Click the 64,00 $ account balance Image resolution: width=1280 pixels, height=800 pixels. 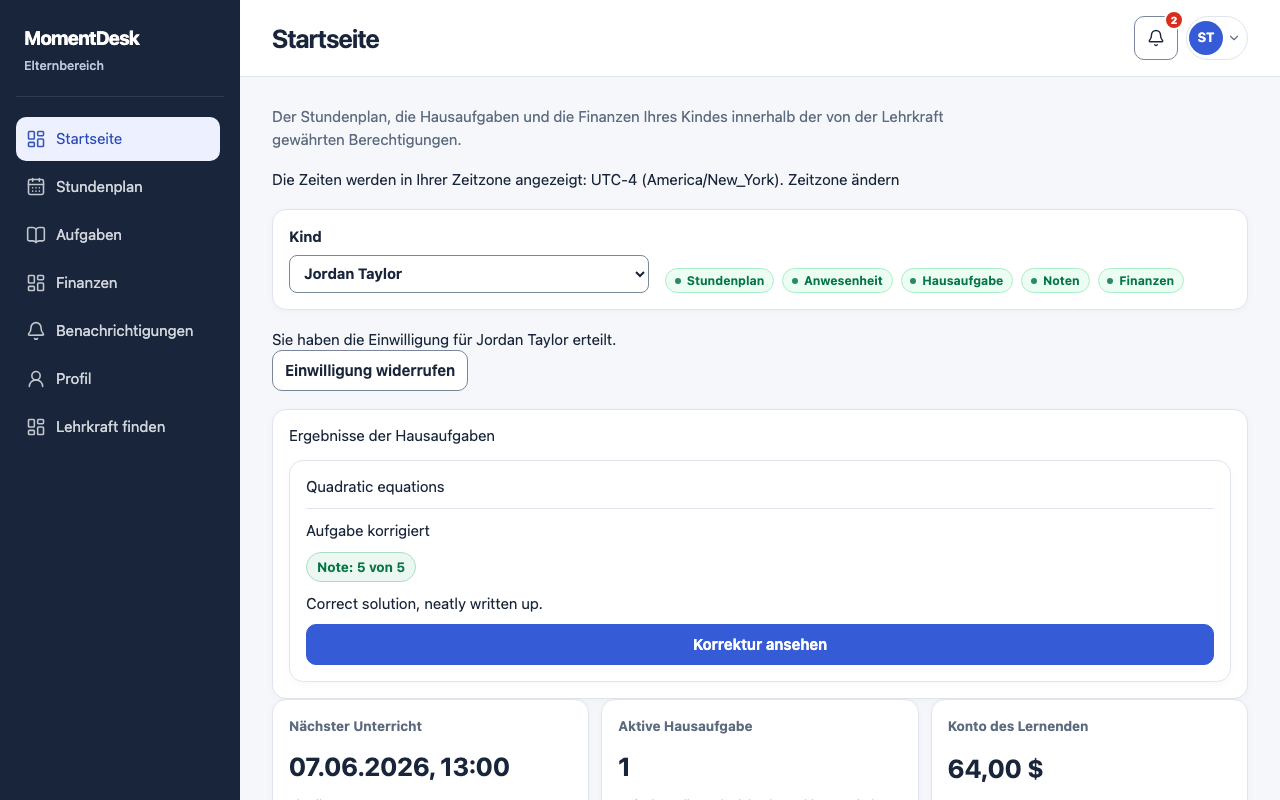[995, 769]
